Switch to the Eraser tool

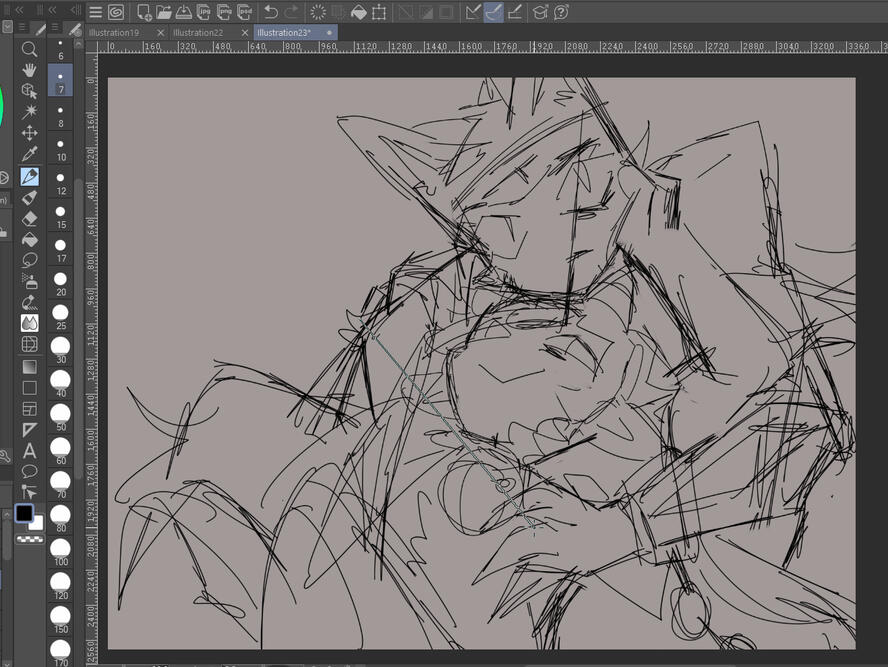click(x=30, y=218)
